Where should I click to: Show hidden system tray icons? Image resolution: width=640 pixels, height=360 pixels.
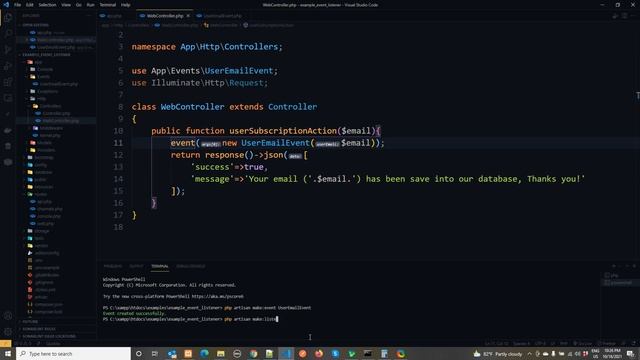click(529, 354)
